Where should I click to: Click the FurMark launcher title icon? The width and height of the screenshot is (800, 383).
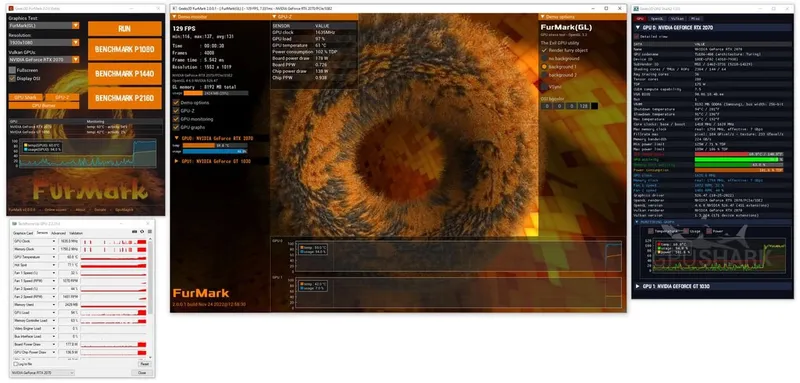[x=10, y=8]
